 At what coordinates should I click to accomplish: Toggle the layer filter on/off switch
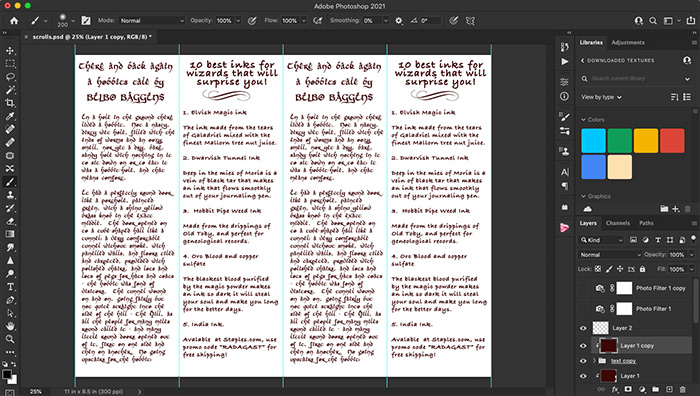[x=693, y=239]
